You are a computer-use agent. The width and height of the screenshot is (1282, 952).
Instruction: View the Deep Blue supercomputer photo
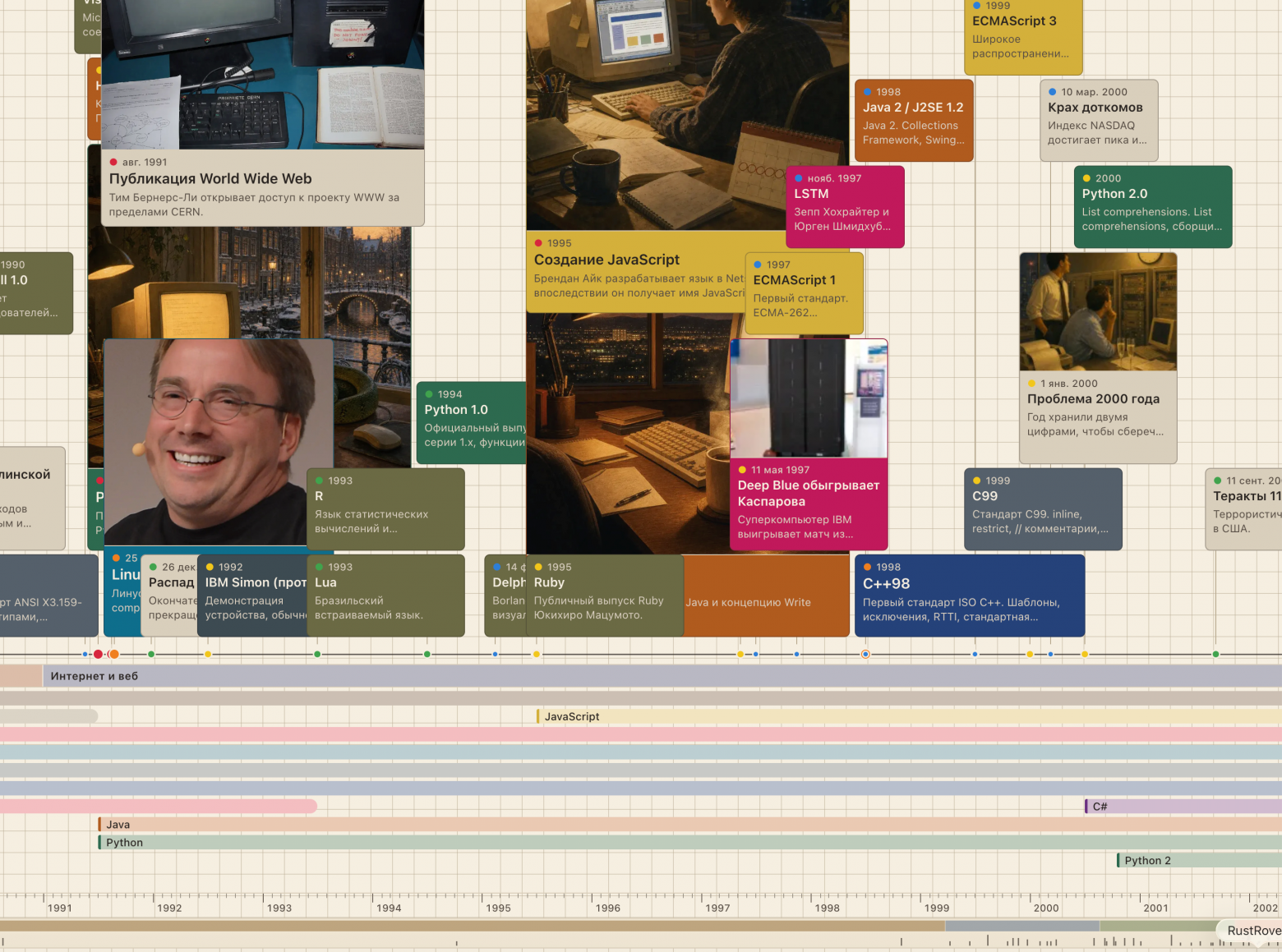pyautogui.click(x=809, y=398)
